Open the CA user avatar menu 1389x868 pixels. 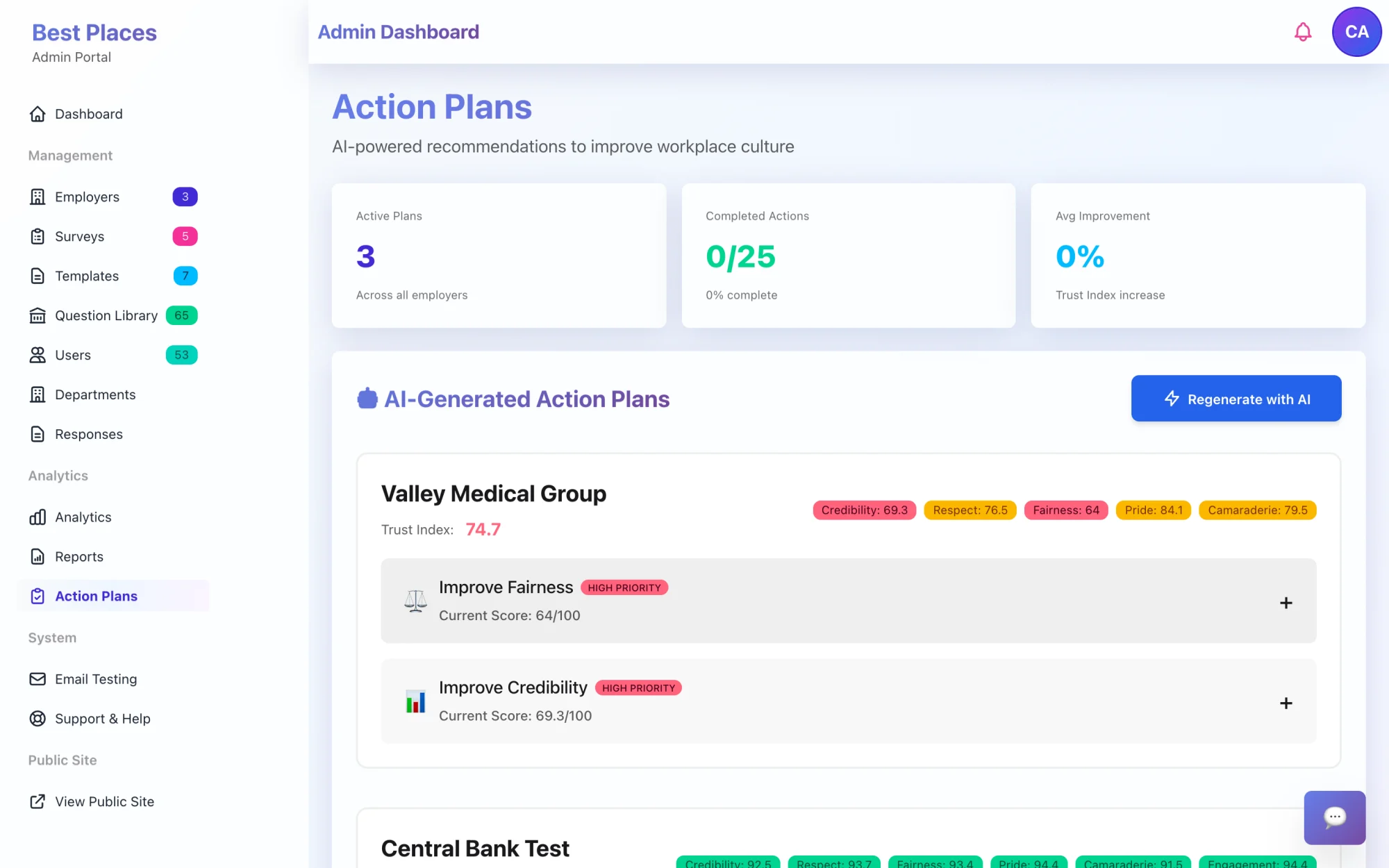pyautogui.click(x=1356, y=32)
